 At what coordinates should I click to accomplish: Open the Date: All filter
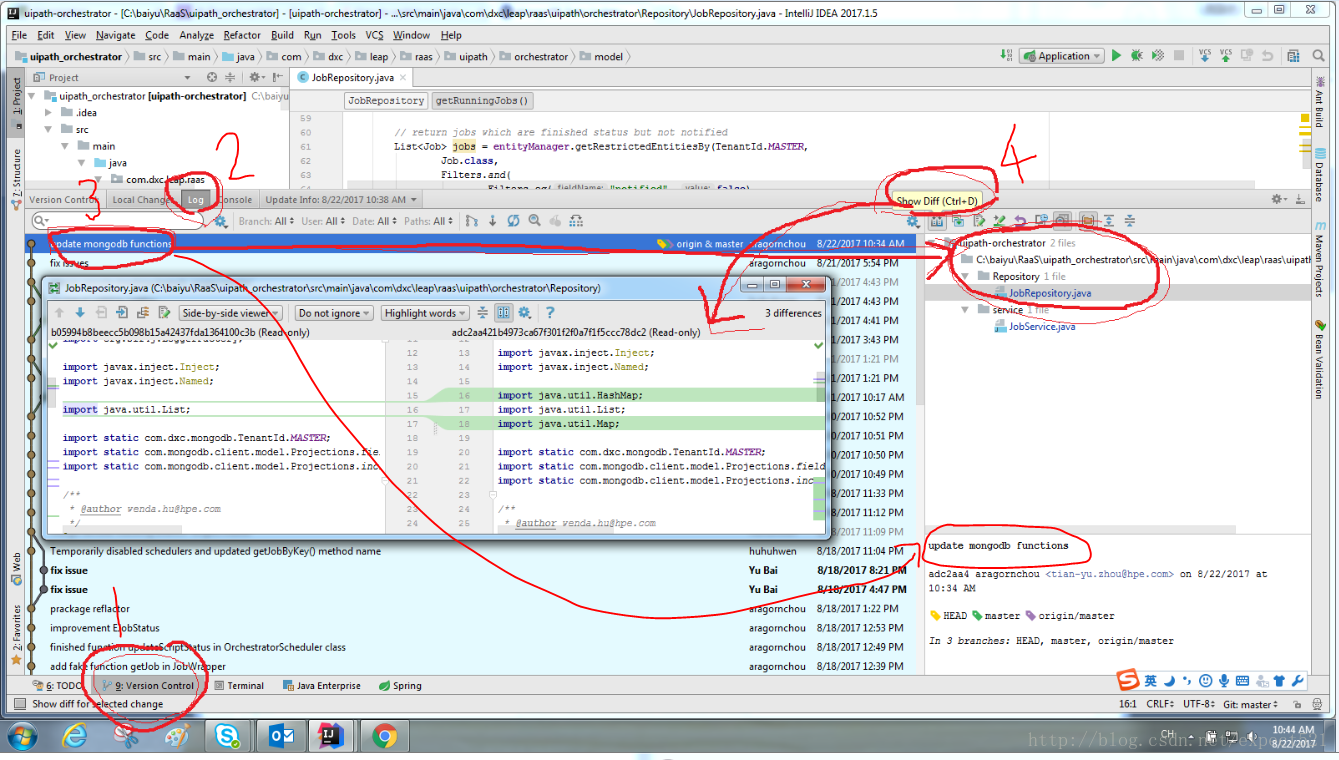point(375,221)
